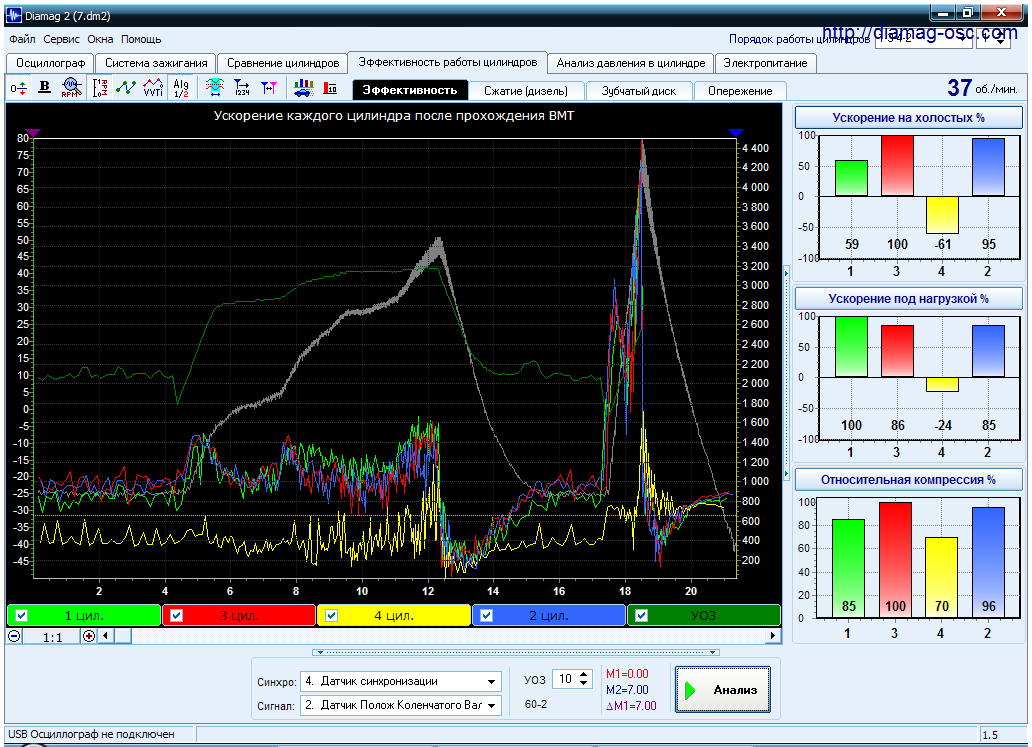Click the 1234 cylinder order marker icon
Image resolution: width=1032 pixels, height=747 pixels.
242,88
